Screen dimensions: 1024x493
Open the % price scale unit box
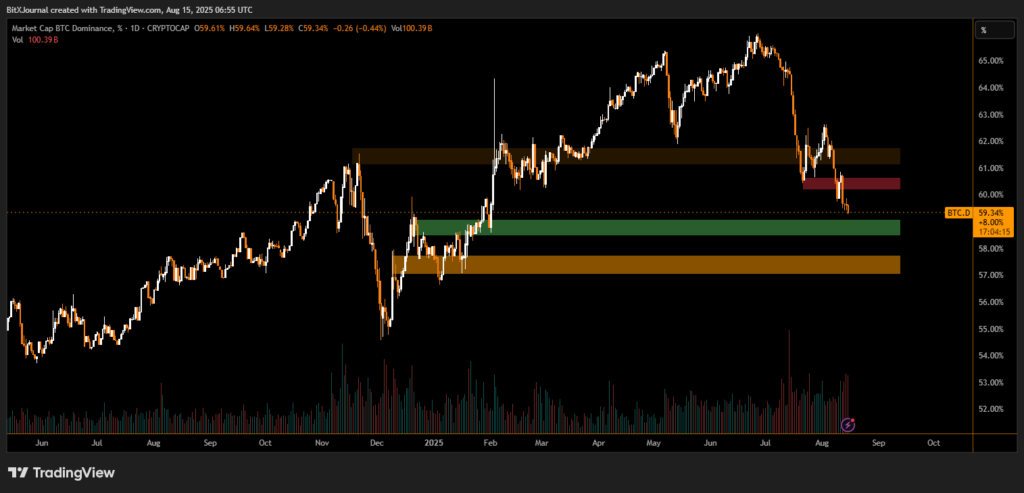click(x=984, y=30)
